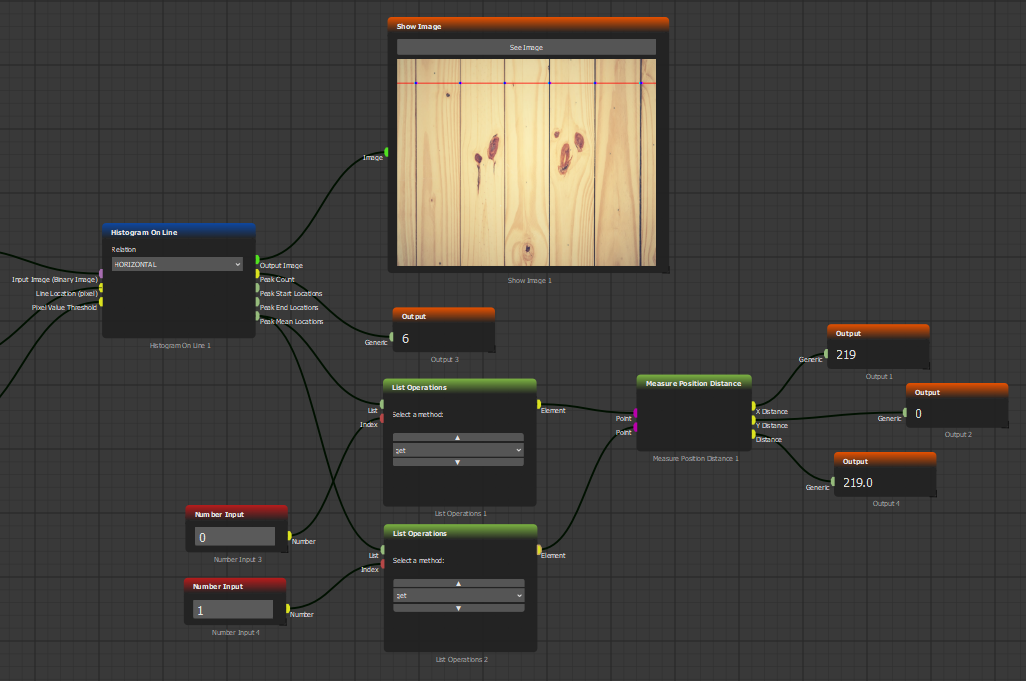Open the Relation dropdown showing HORIZONTAL
The image size is (1026, 681).
click(x=177, y=264)
